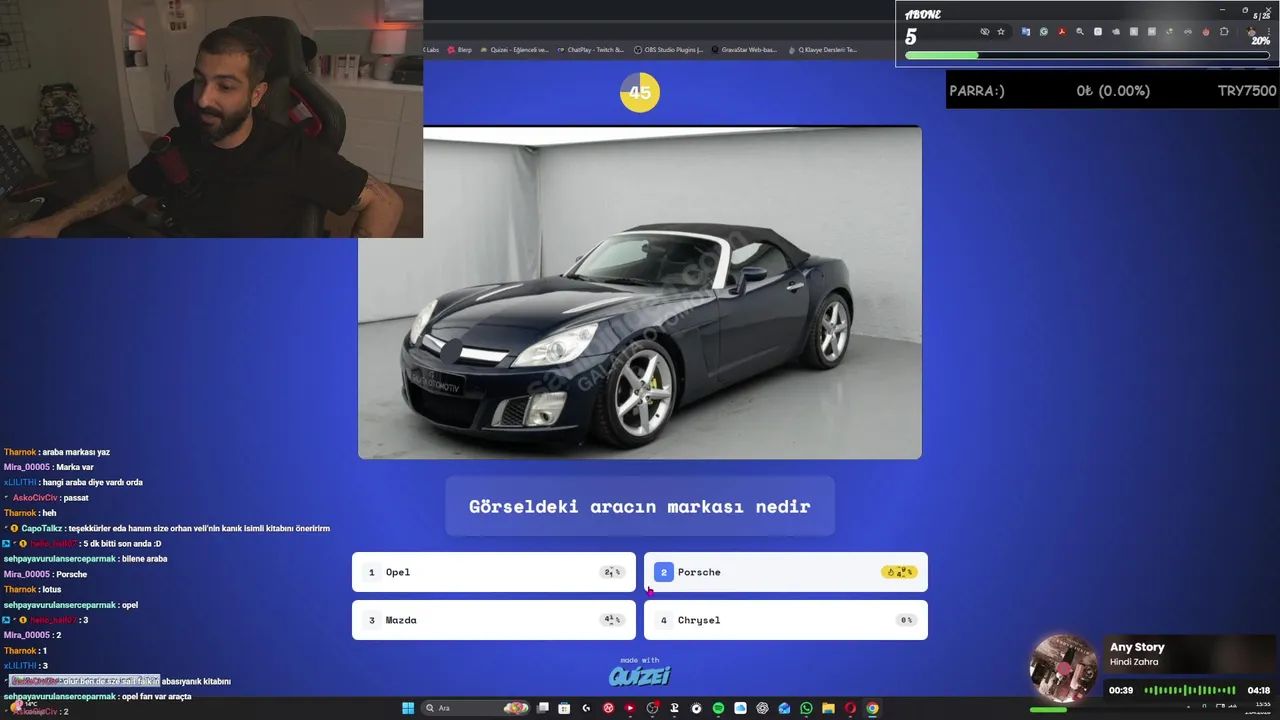Click the Abone goal progress bar
This screenshot has width=1280, height=720.
pyautogui.click(x=1087, y=55)
